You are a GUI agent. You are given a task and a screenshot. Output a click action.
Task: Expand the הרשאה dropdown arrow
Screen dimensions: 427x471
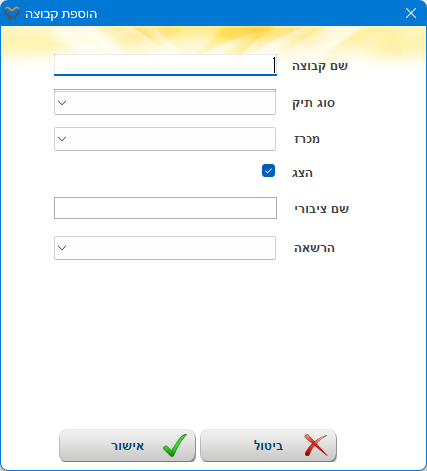pos(62,248)
